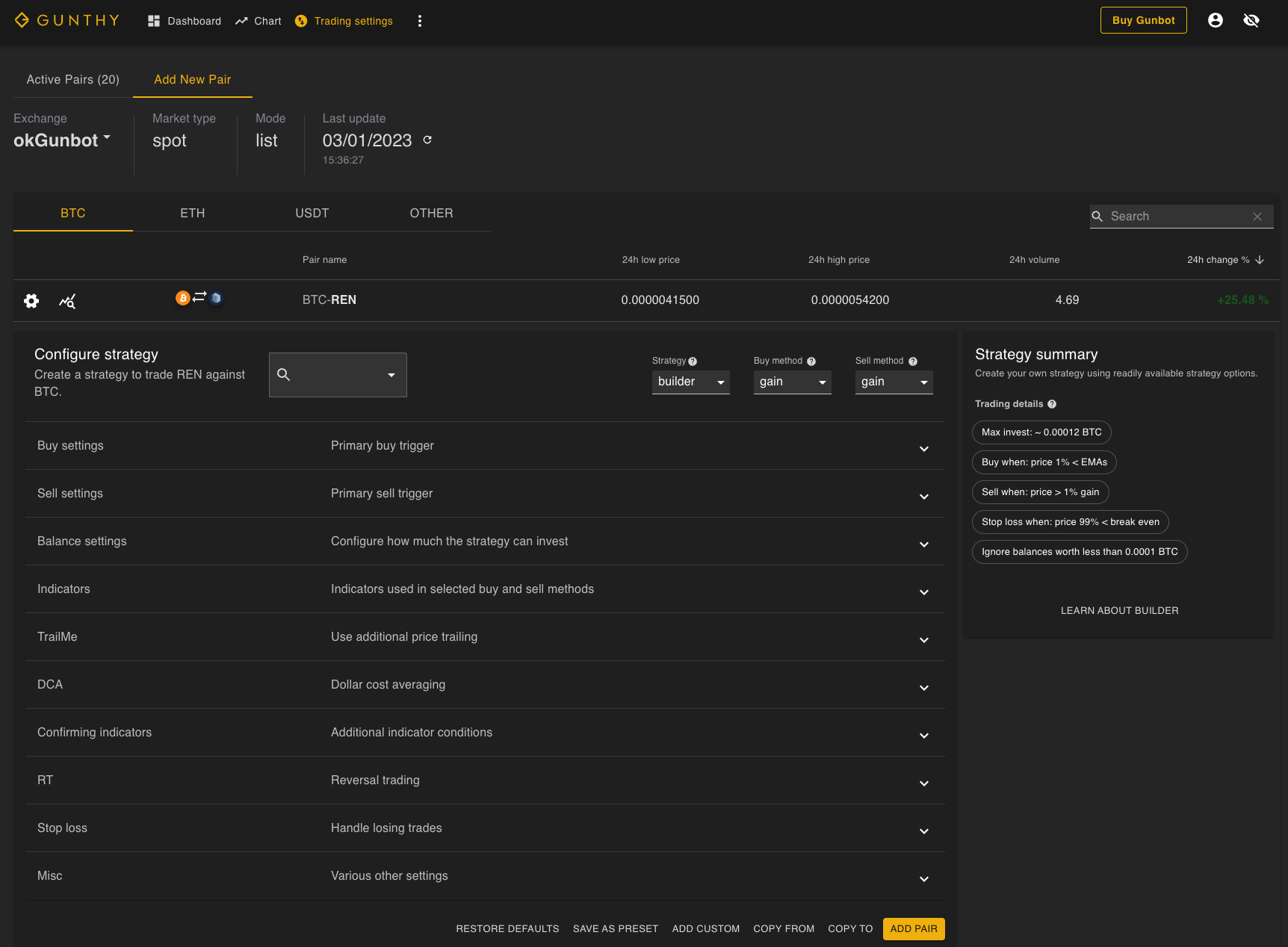Click LEARN ABOUT BUILDER link
This screenshot has width=1288, height=947.
click(x=1119, y=611)
